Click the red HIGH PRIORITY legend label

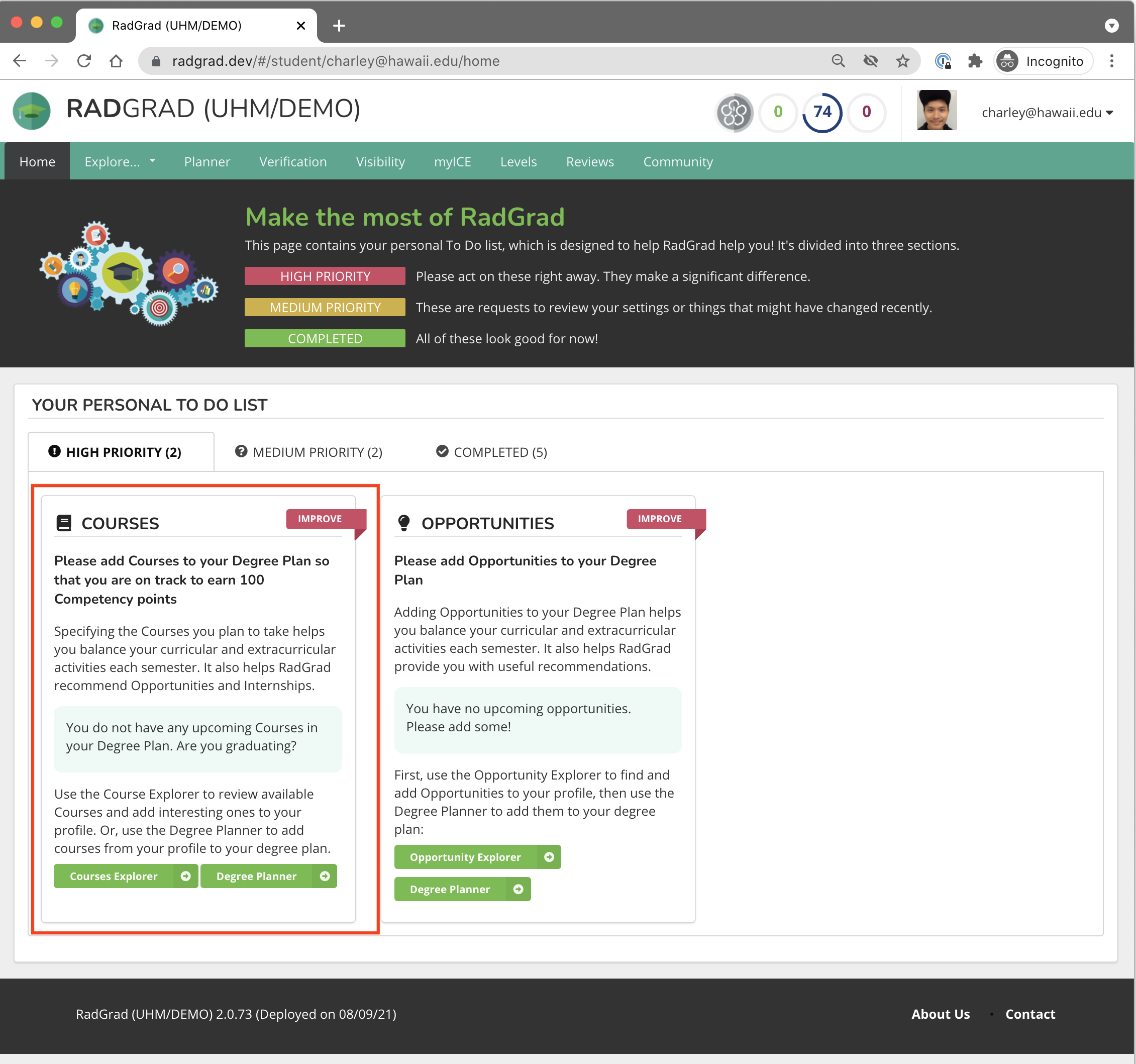point(325,276)
